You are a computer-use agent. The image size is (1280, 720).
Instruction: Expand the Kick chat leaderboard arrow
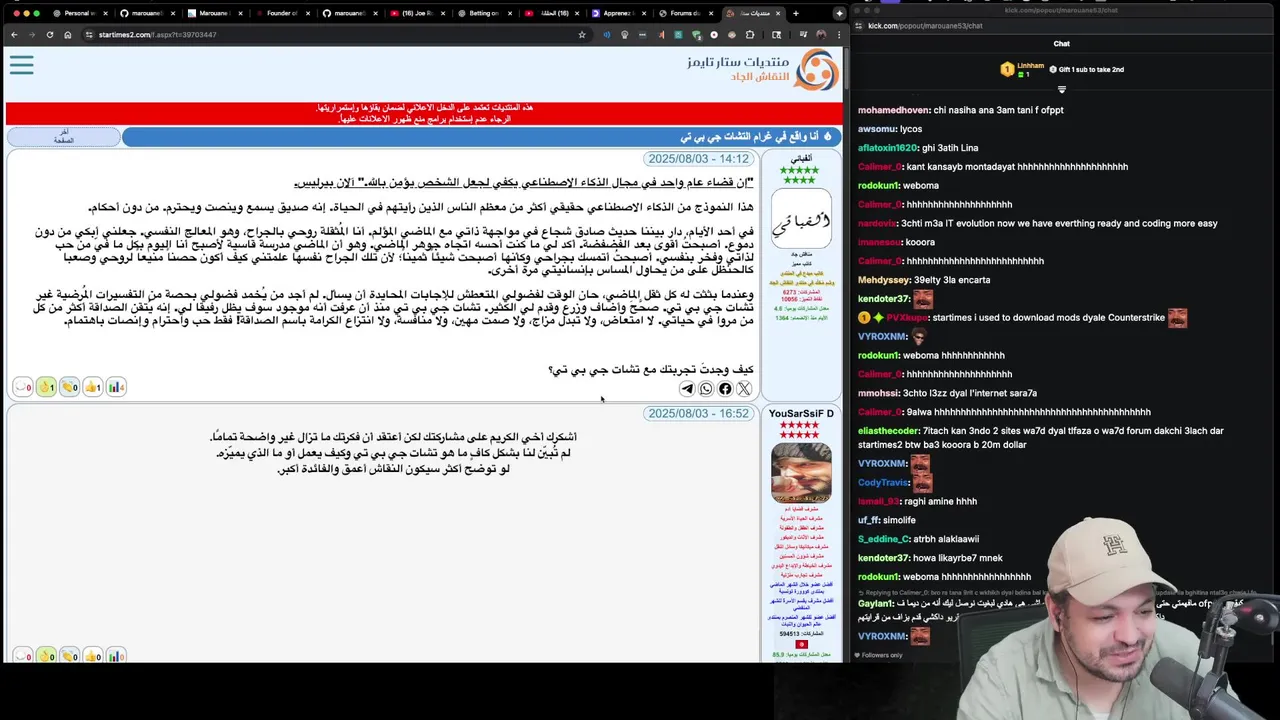point(1062,89)
